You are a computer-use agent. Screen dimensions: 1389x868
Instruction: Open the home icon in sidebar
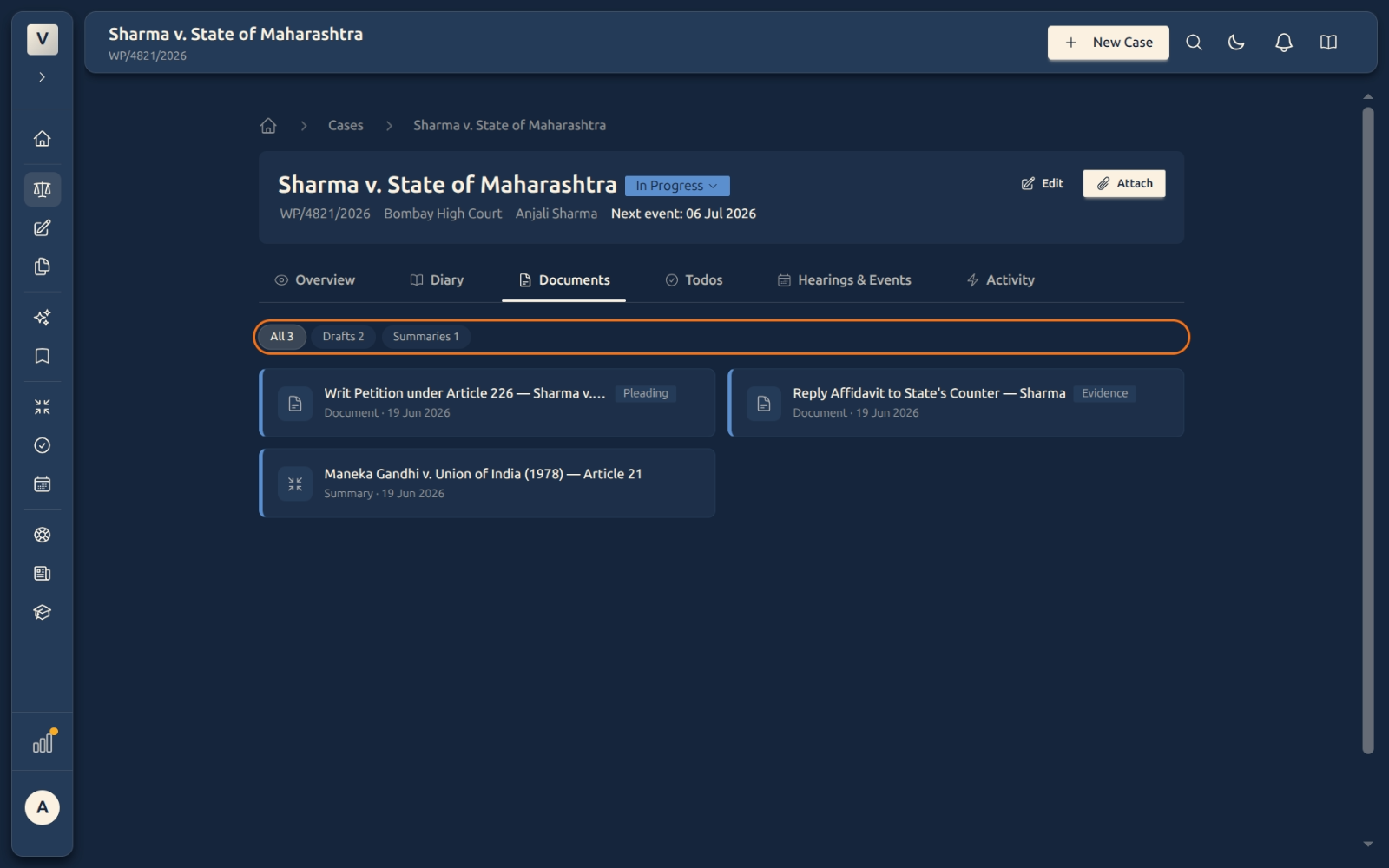pyautogui.click(x=42, y=139)
